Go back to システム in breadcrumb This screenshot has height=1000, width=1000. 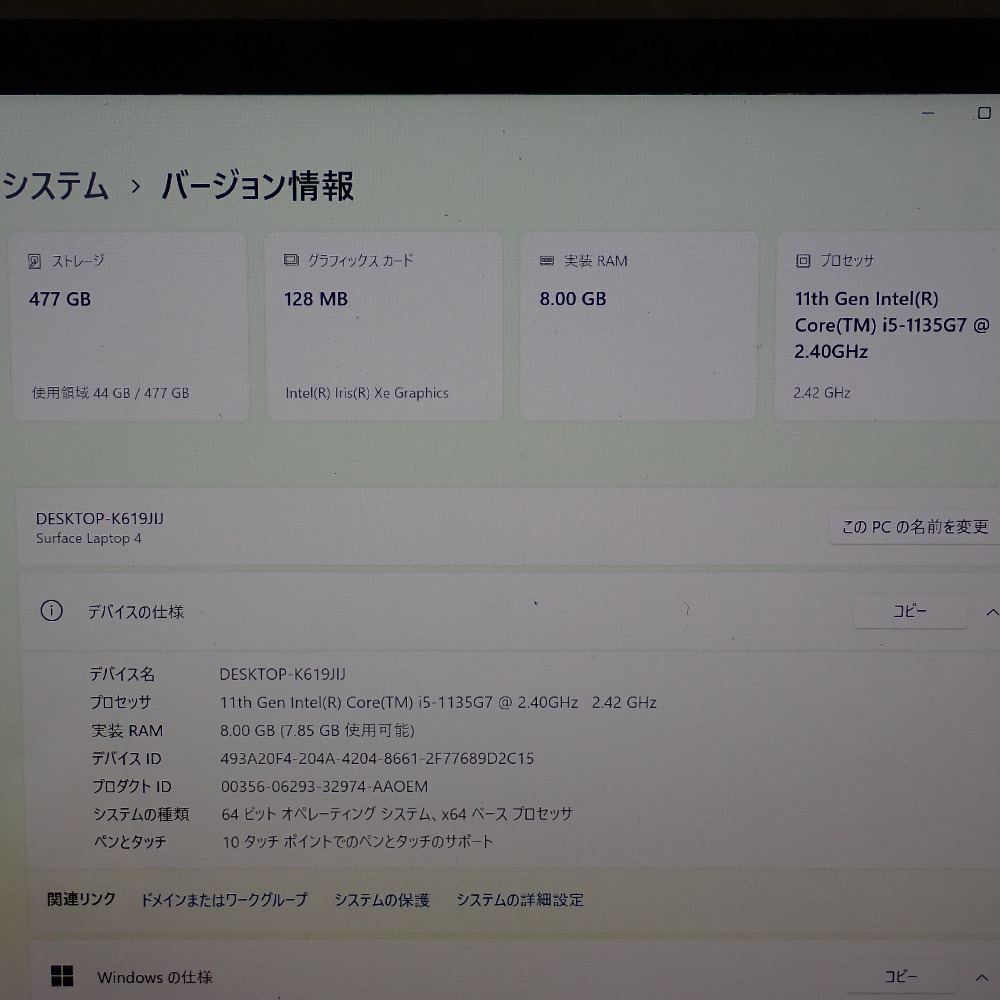click(x=55, y=186)
